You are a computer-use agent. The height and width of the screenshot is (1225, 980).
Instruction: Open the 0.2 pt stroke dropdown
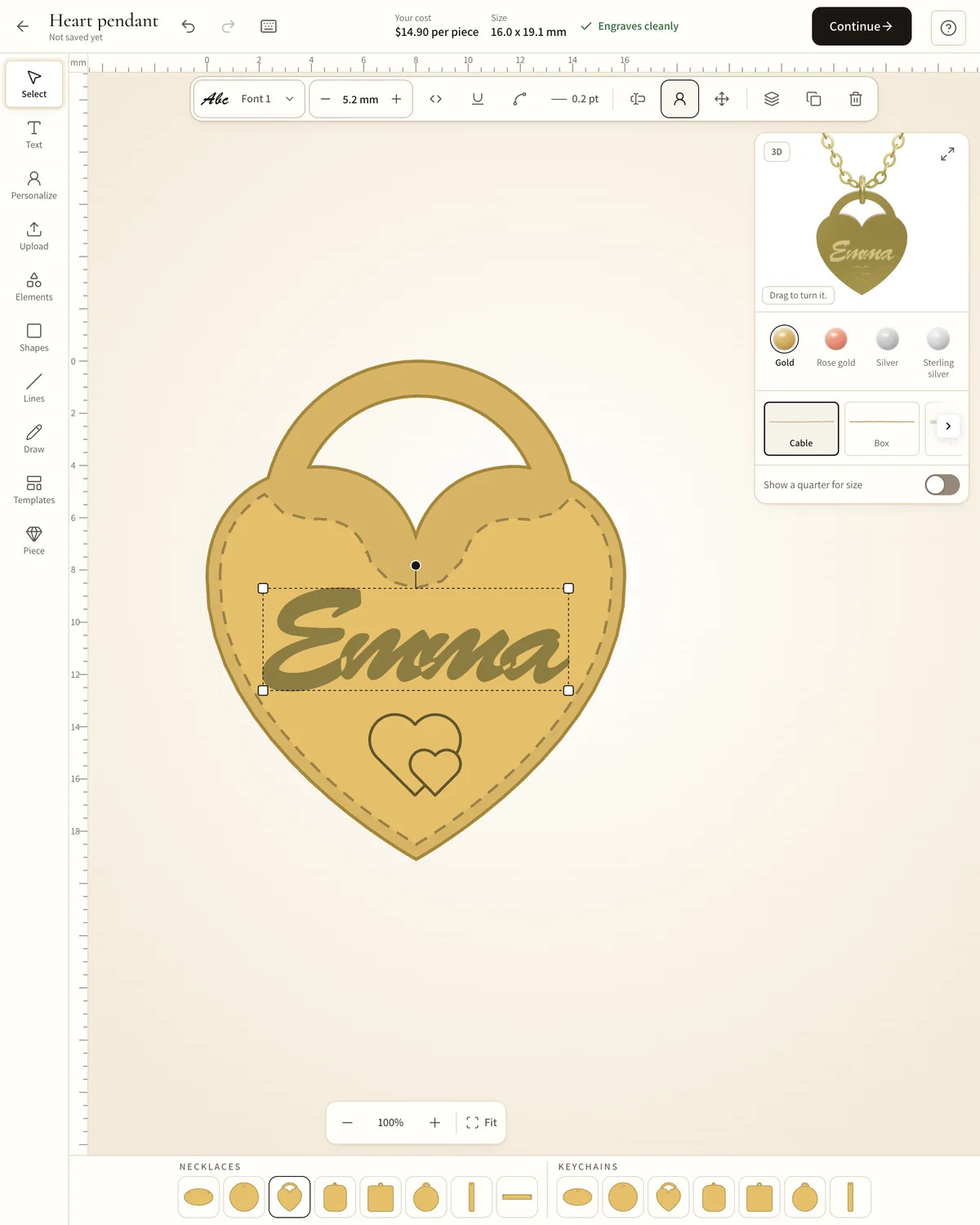point(575,99)
